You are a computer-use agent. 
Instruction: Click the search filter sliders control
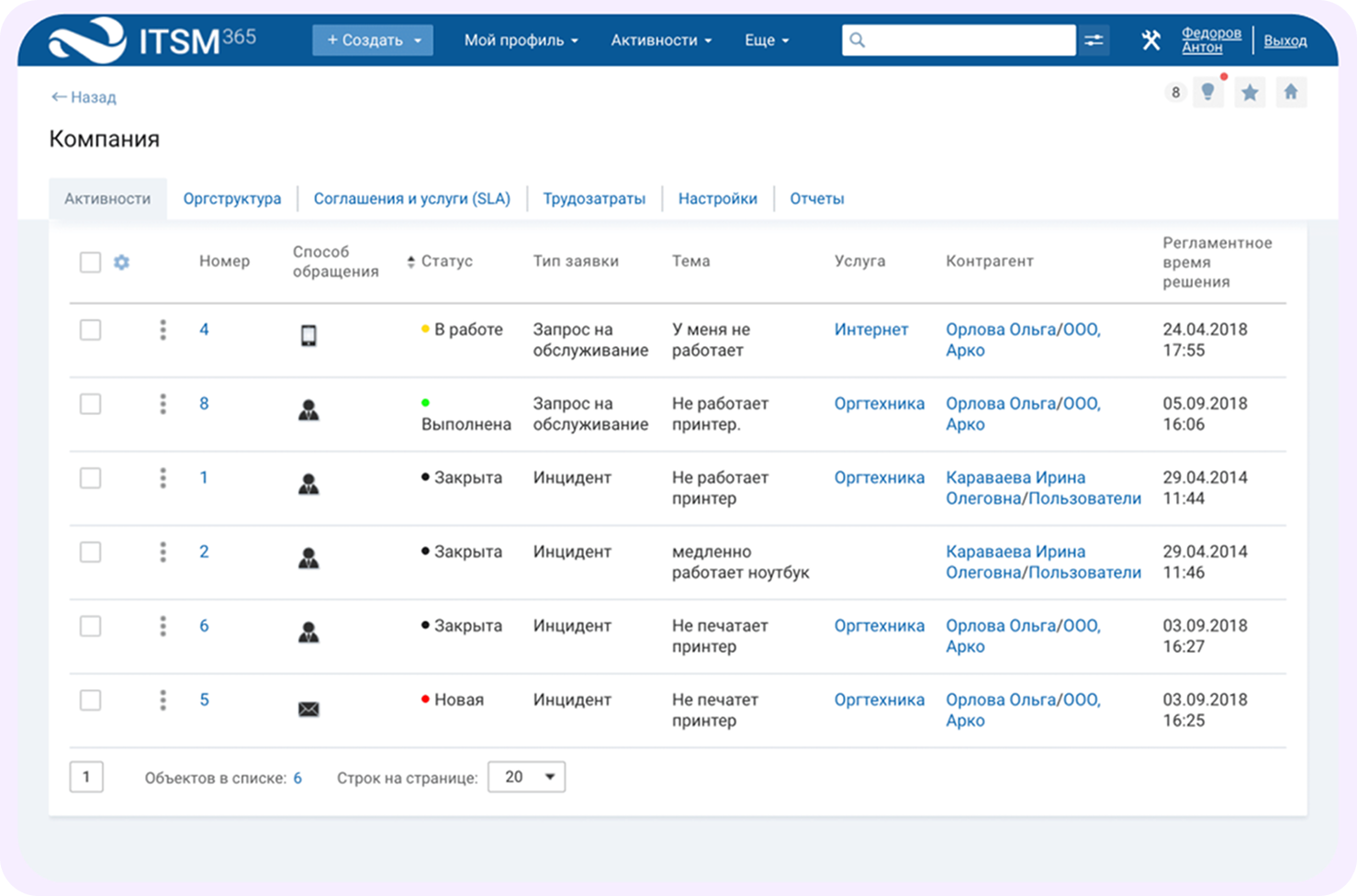[x=1093, y=39]
